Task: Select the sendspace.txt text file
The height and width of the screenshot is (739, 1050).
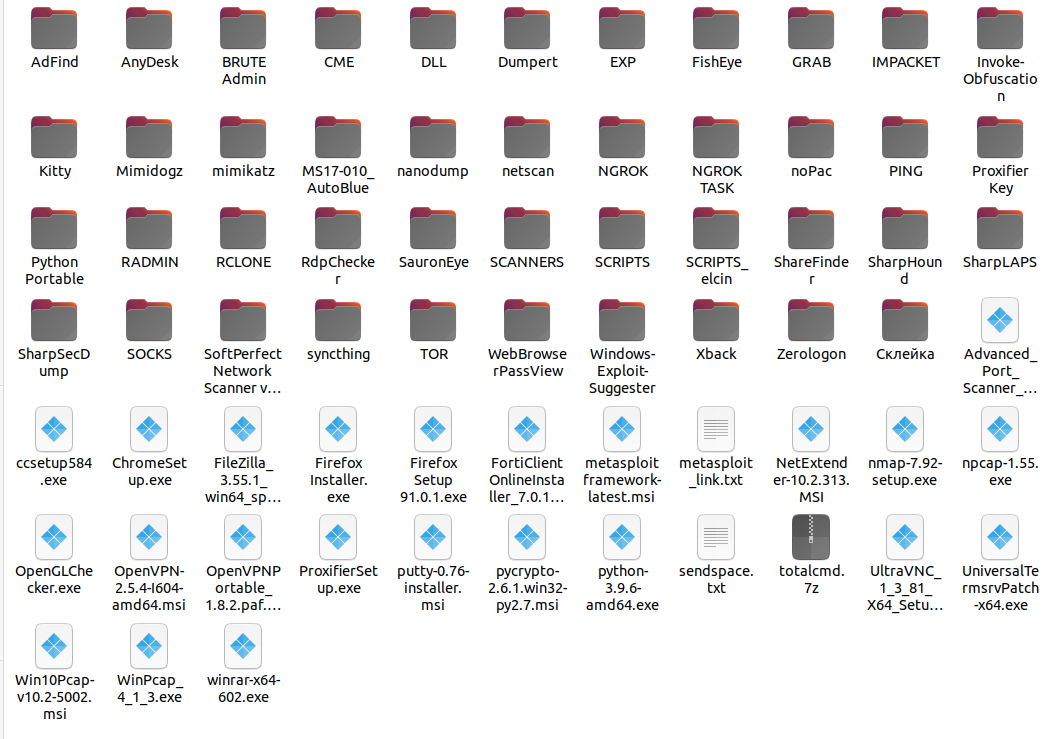Action: pos(717,538)
